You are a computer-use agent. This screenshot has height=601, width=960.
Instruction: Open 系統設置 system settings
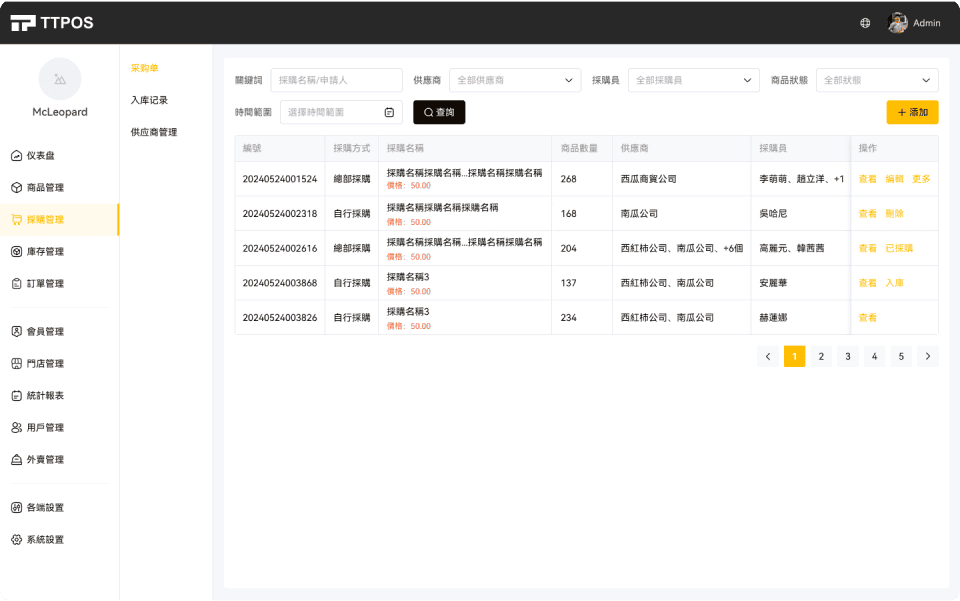(x=44, y=540)
